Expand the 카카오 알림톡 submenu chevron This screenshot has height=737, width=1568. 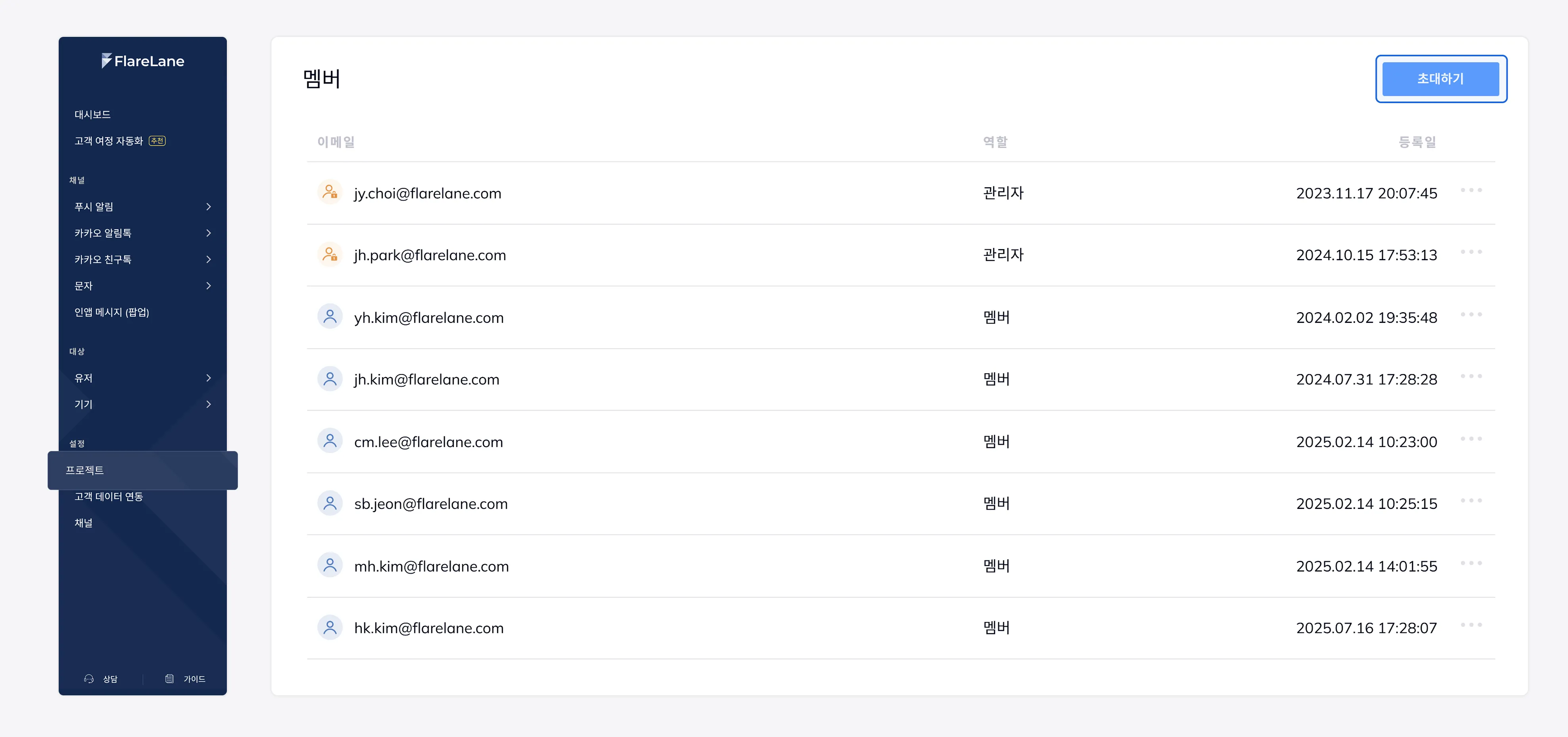click(209, 233)
